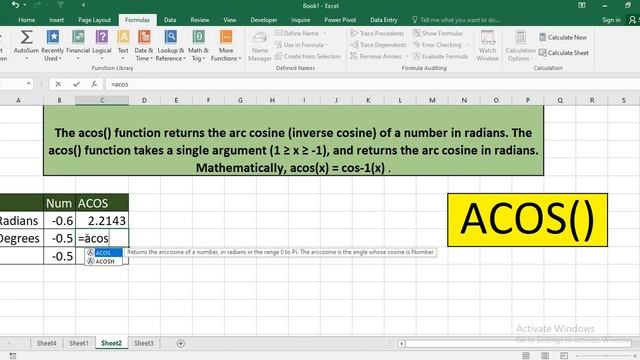Cancel the formula entry with X
This screenshot has width=640, height=360.
pos(58,84)
